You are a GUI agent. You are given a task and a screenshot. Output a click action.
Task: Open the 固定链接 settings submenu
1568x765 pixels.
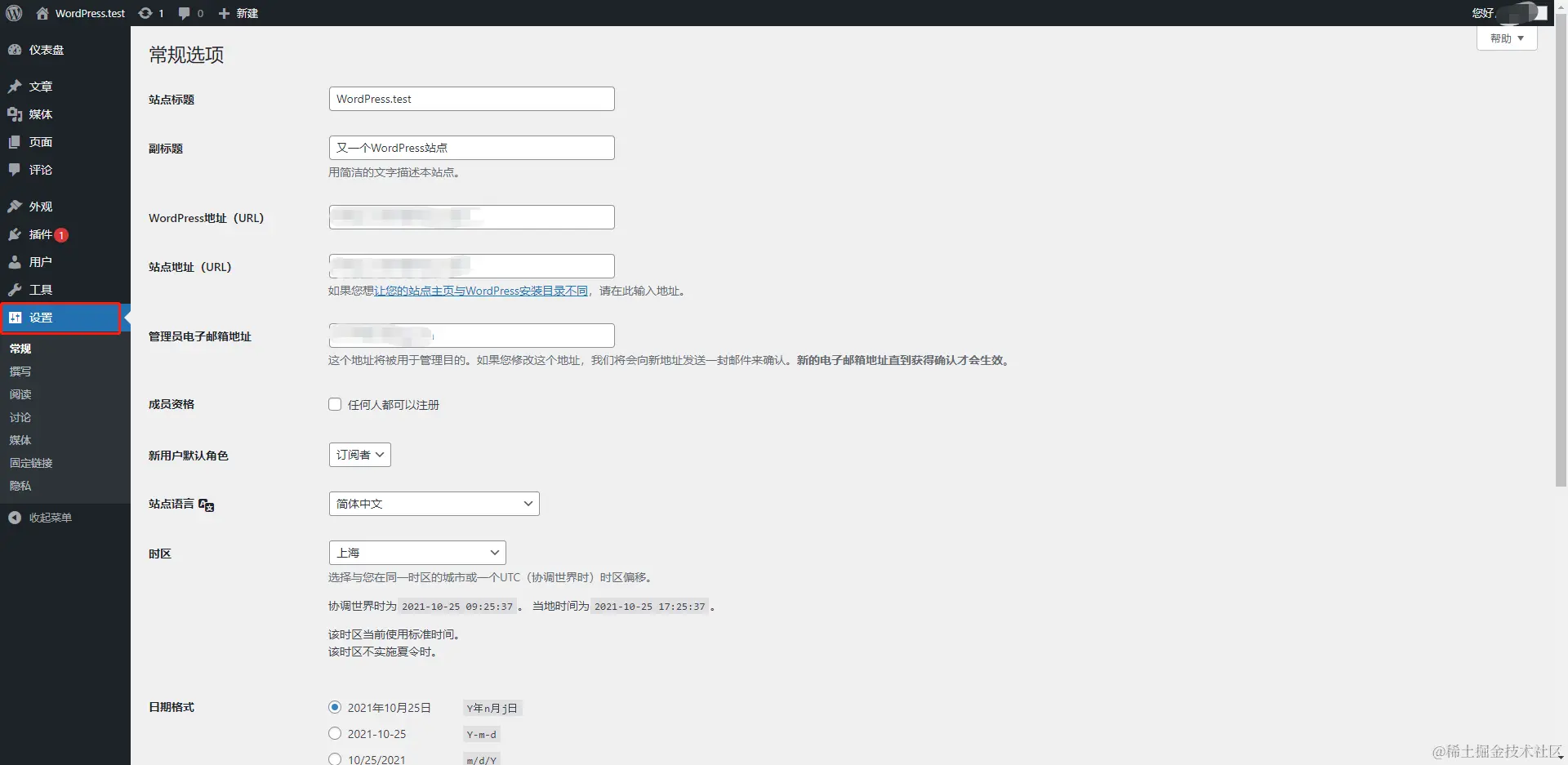(31, 463)
